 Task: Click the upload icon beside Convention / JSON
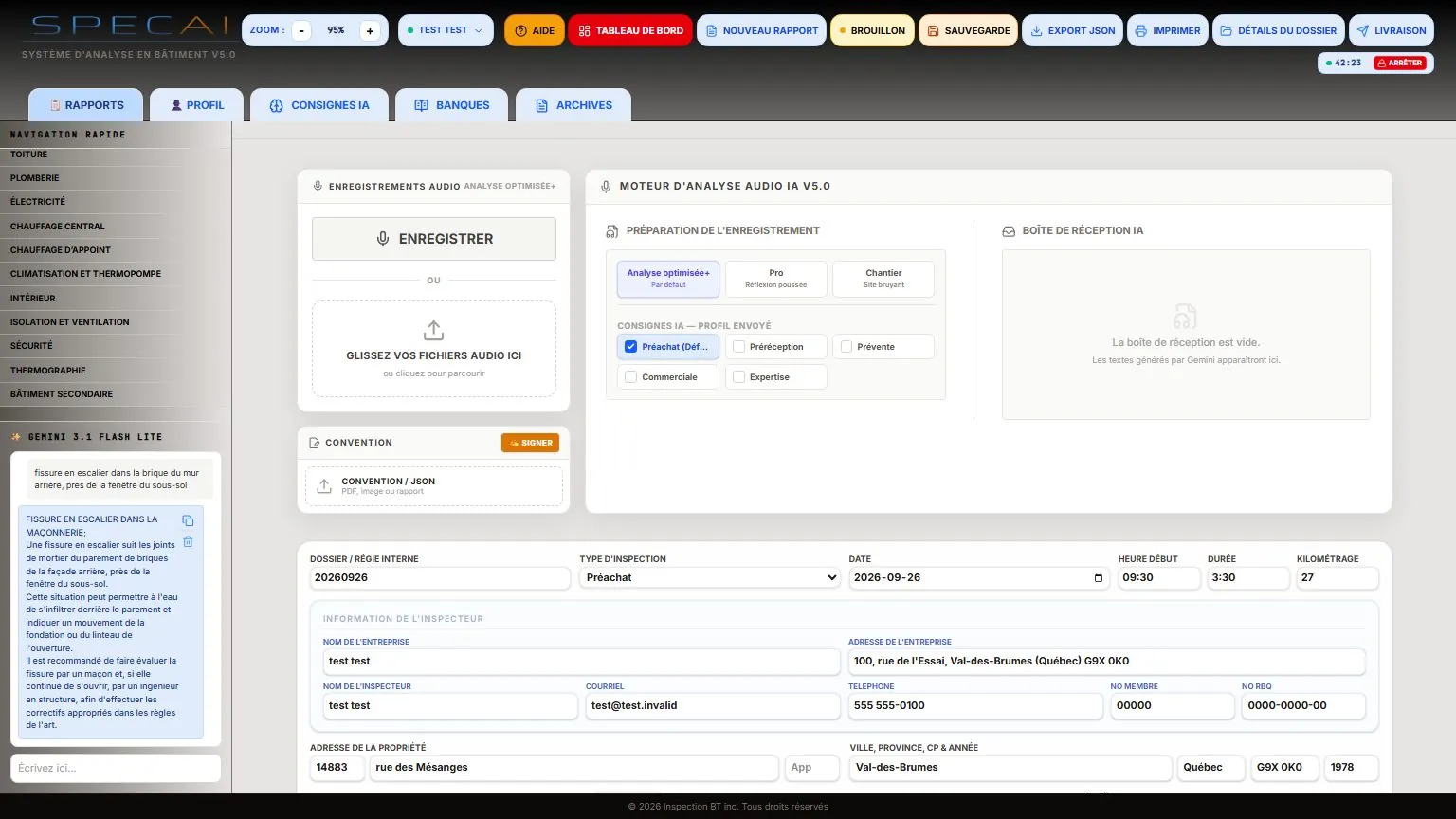tap(324, 486)
